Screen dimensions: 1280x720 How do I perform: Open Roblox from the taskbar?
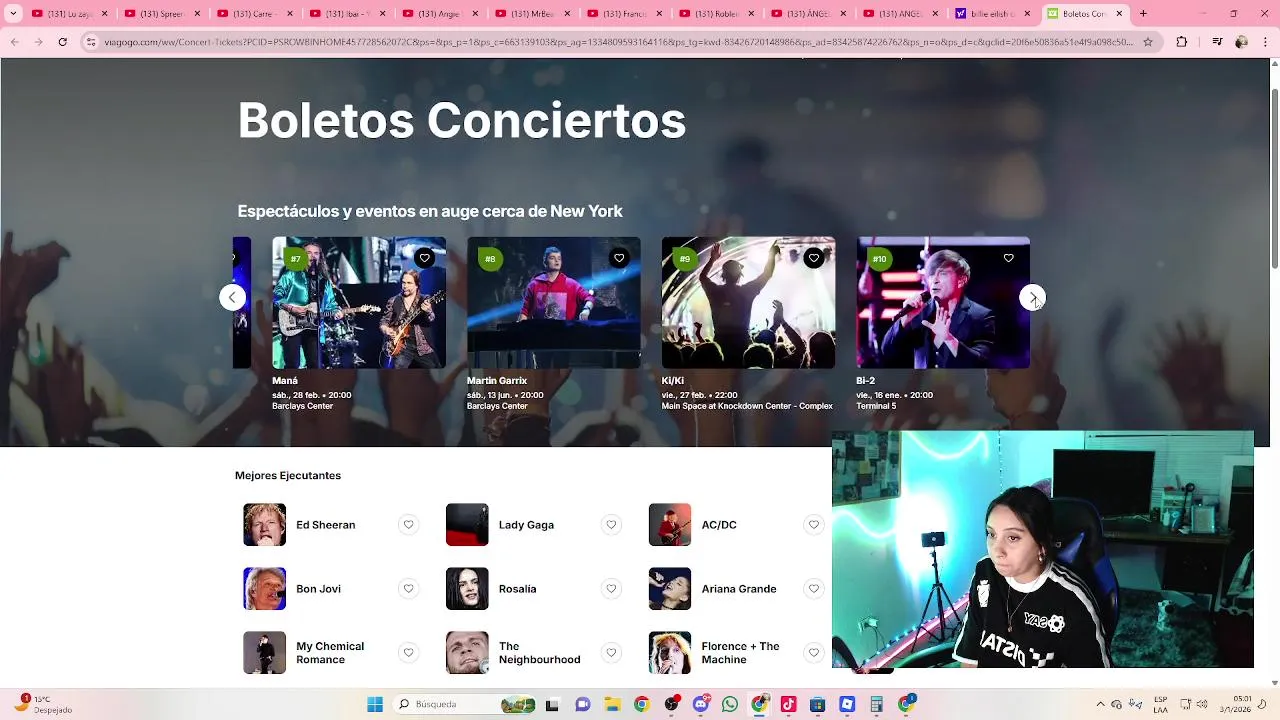[848, 704]
